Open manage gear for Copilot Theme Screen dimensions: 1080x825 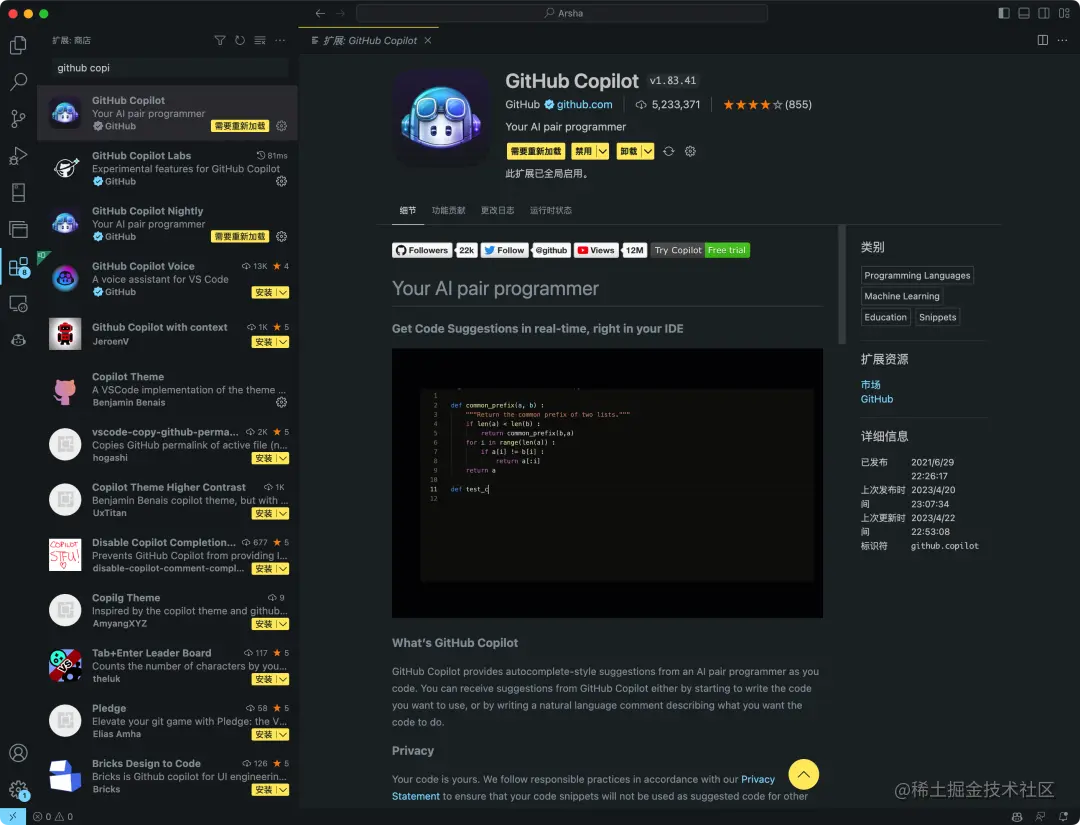coord(282,402)
